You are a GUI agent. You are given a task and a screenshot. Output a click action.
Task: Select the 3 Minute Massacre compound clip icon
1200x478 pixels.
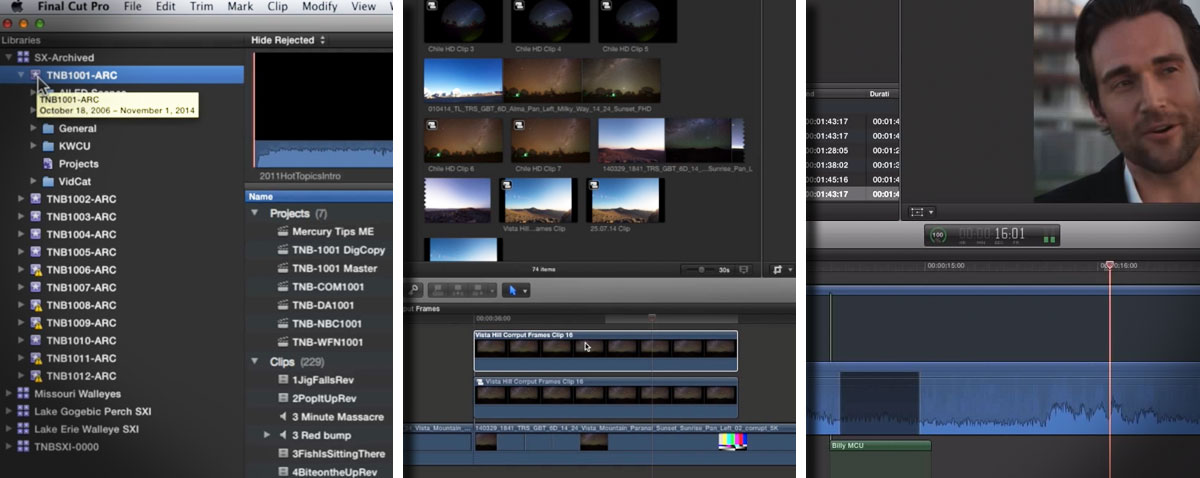(x=283, y=416)
